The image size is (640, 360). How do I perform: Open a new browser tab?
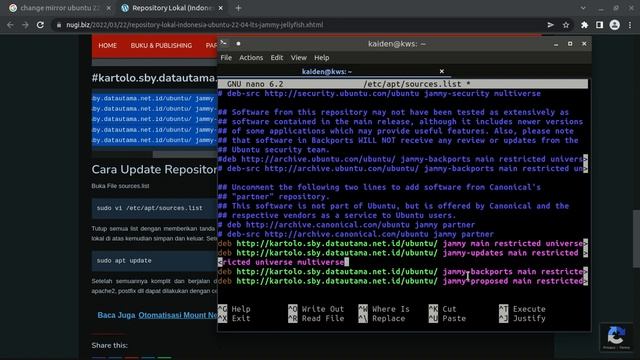[238, 8]
